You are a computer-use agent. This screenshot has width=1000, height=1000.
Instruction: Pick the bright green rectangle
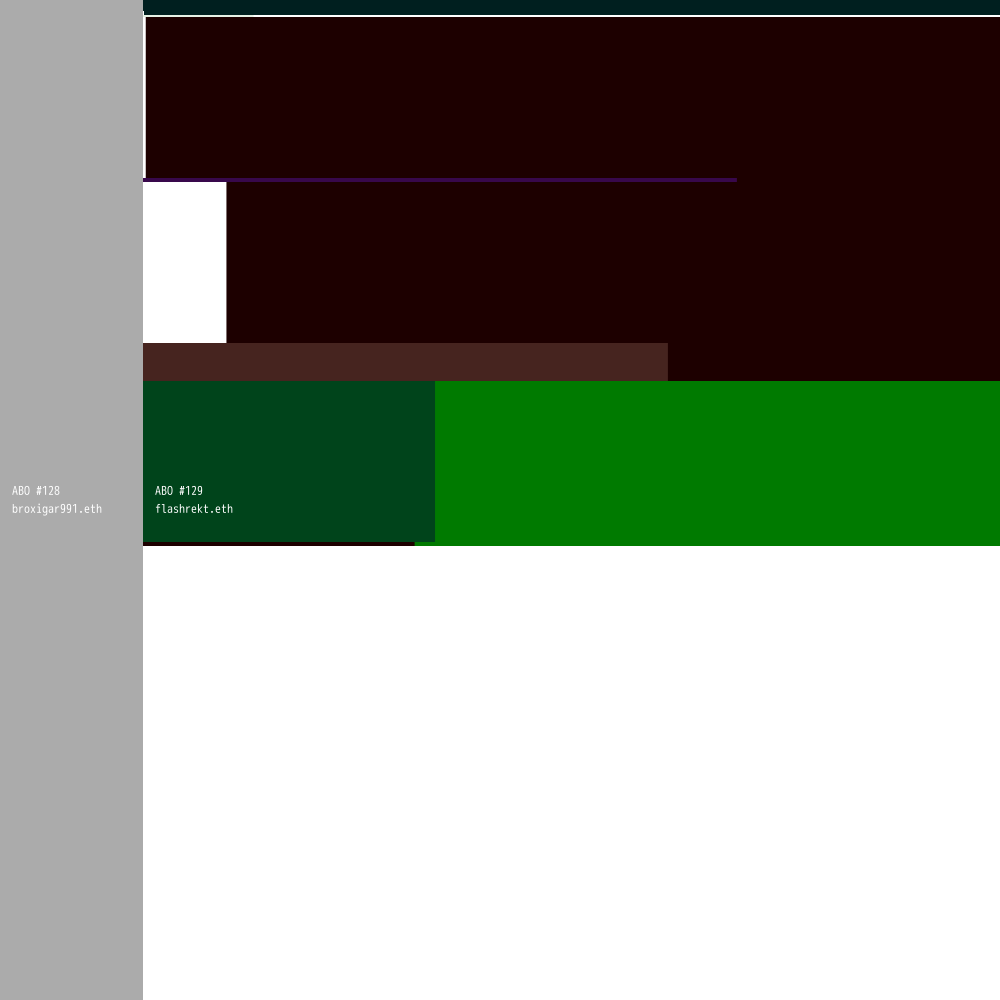pyautogui.click(x=717, y=462)
